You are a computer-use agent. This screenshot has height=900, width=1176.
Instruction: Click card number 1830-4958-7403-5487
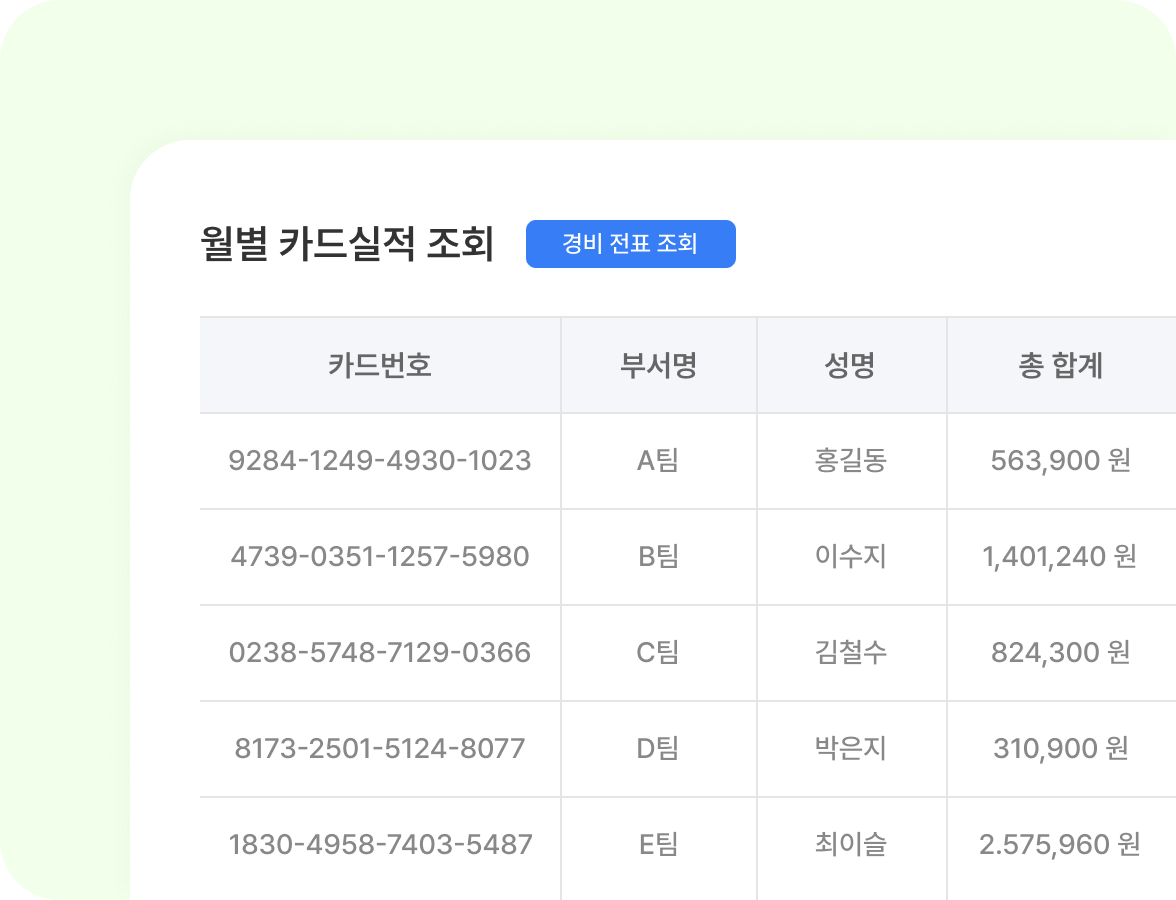[x=380, y=845]
